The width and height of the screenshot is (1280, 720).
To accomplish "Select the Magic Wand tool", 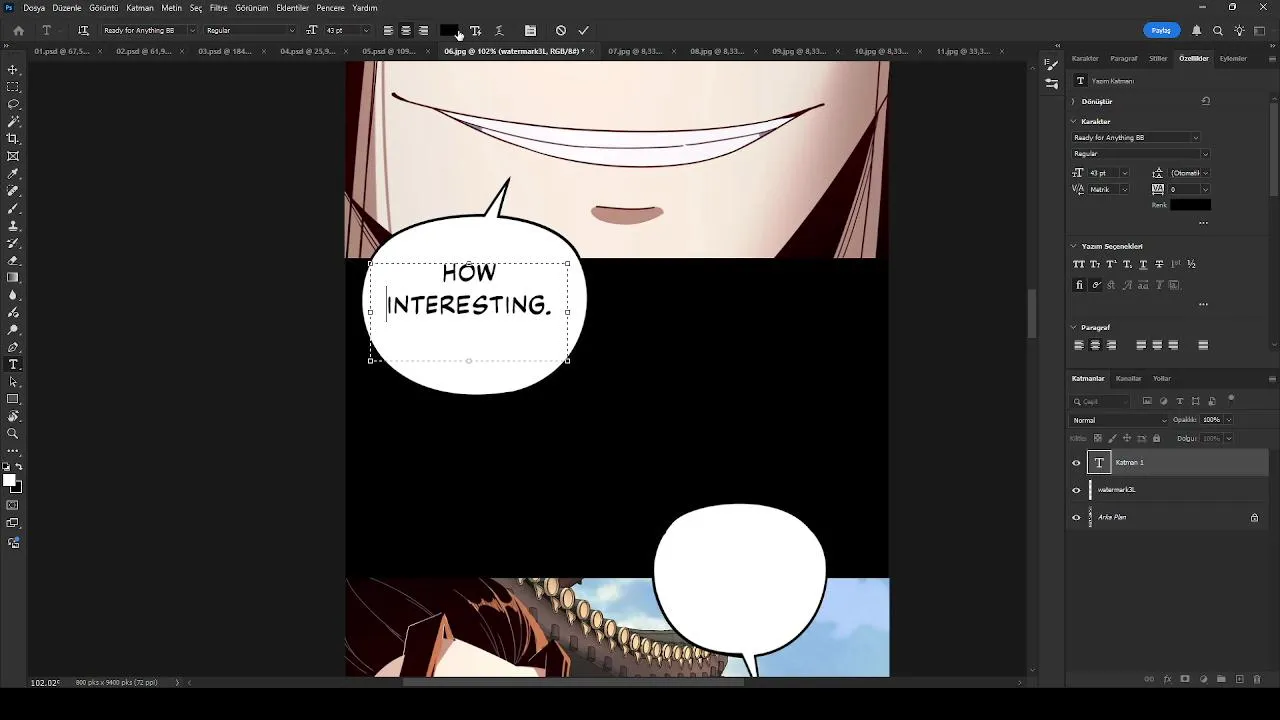I will click(x=13, y=121).
